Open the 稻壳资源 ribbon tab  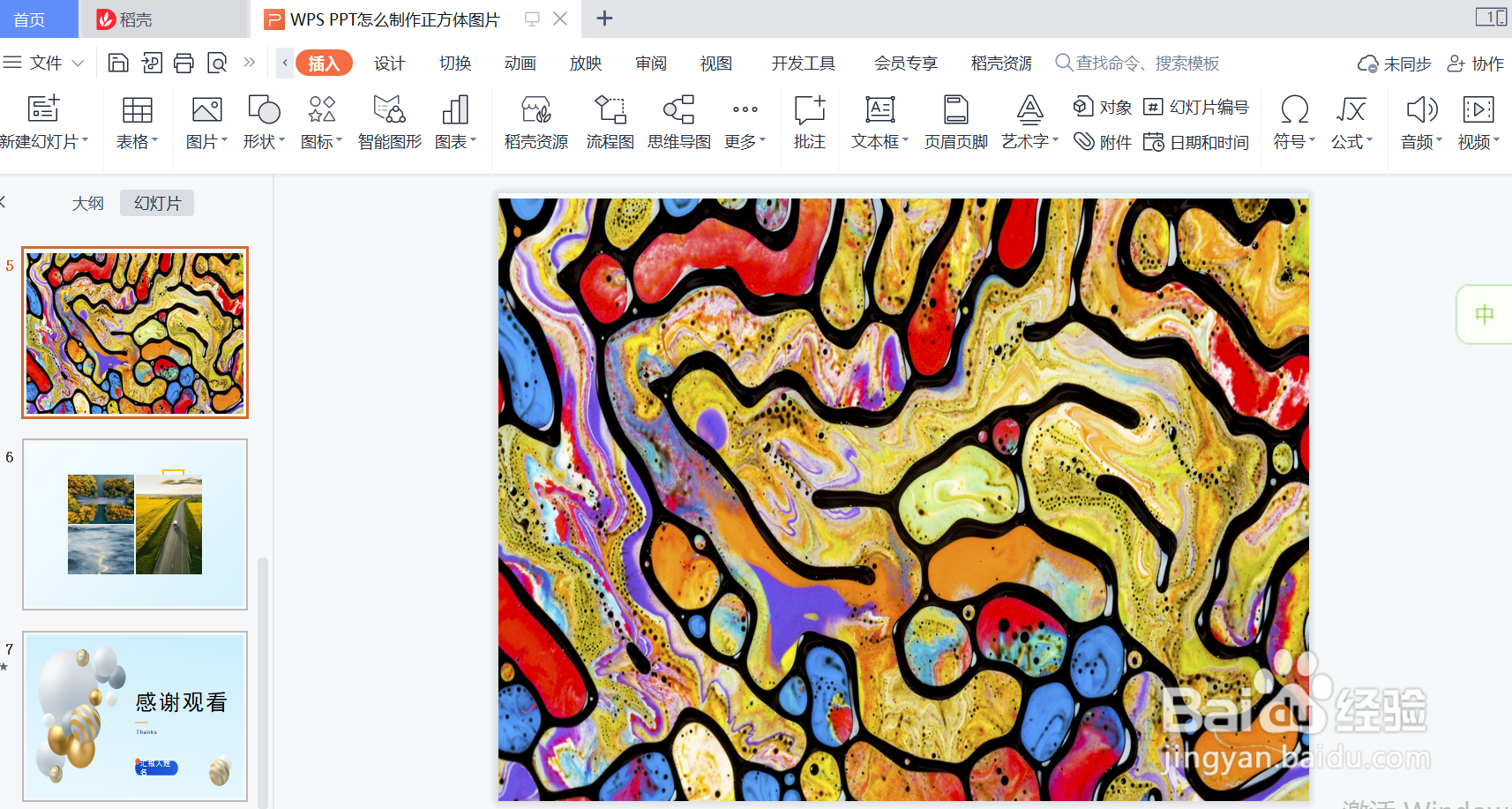1001,63
